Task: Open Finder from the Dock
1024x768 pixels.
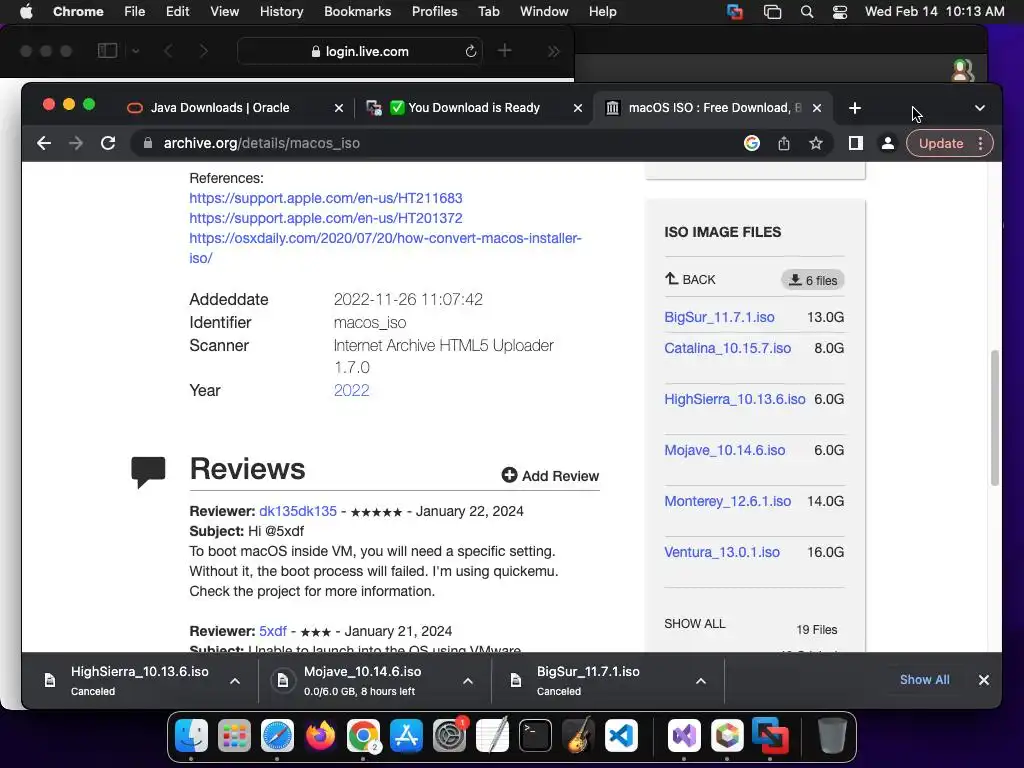Action: click(191, 735)
